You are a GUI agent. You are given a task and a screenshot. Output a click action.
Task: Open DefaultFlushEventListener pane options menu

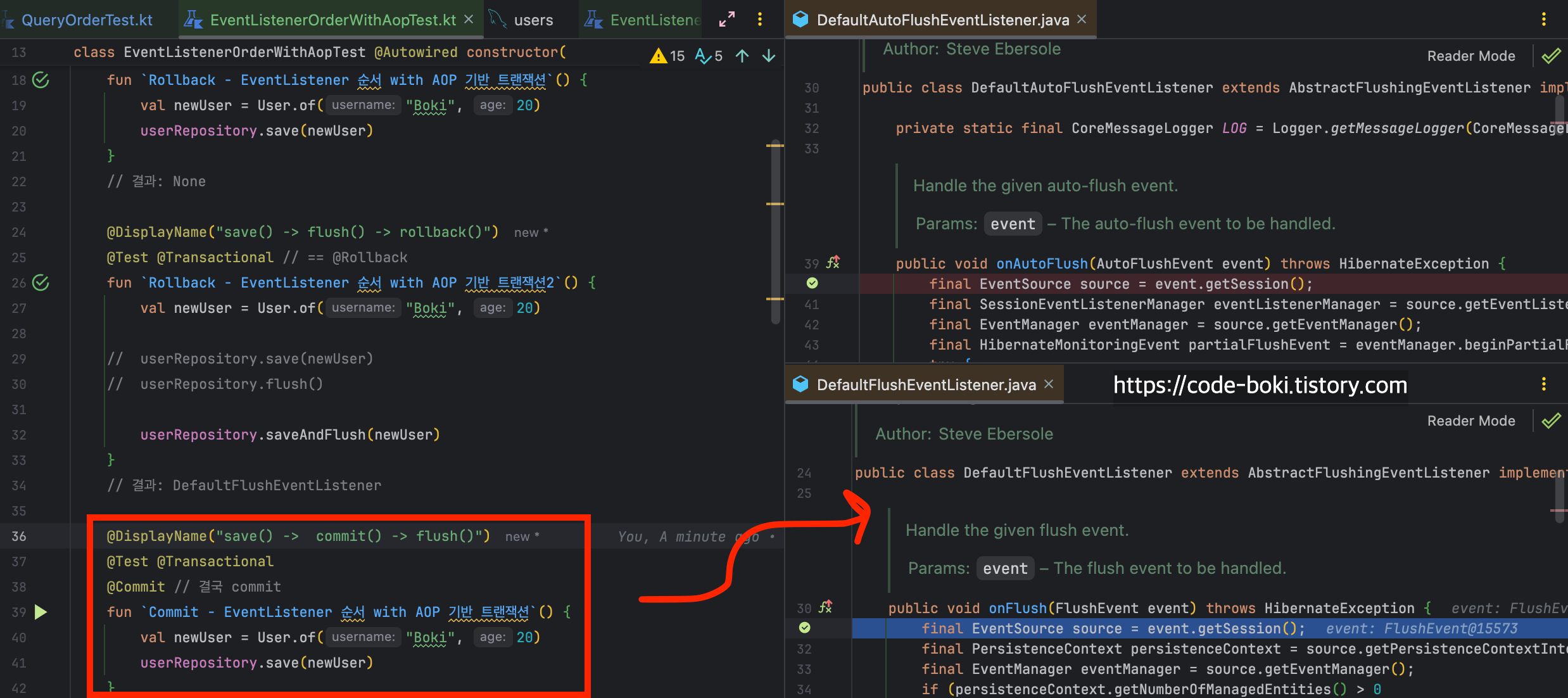(x=1543, y=384)
